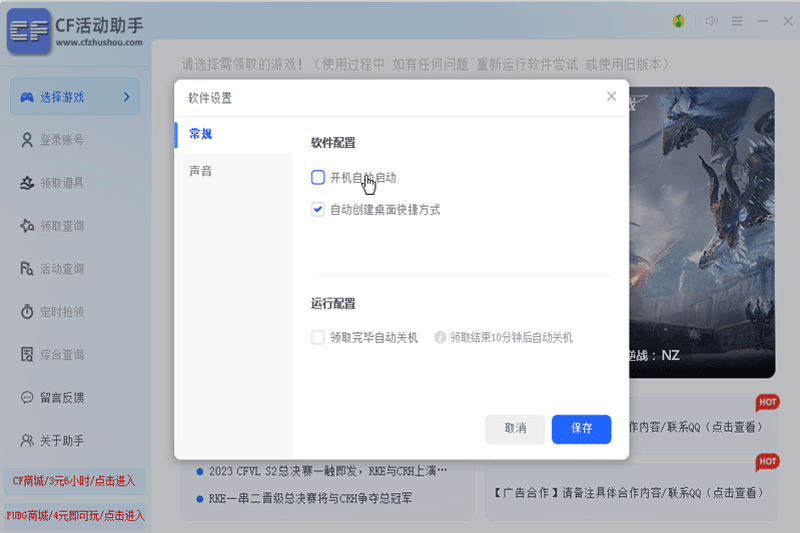Open the green music note icon
The width and height of the screenshot is (800, 533).
678,21
